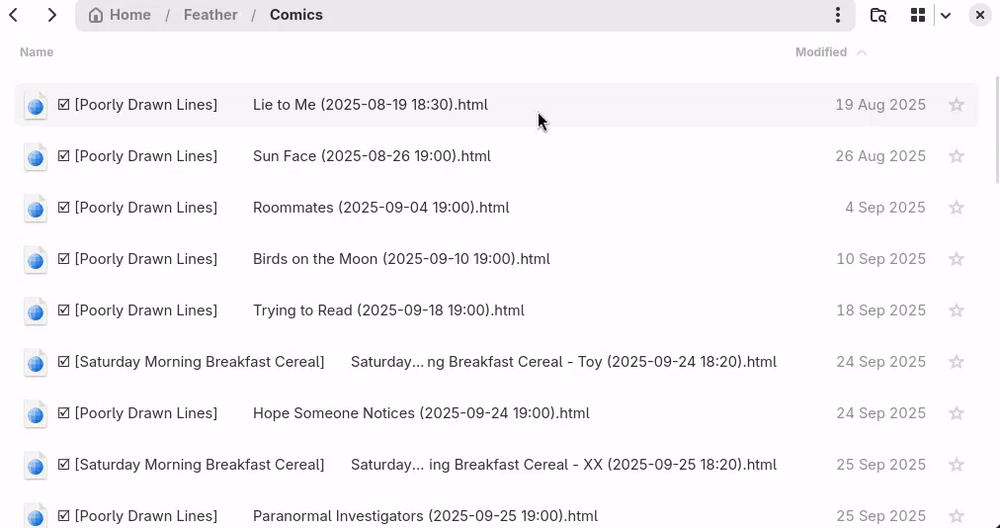
Task: Open the view options dropdown arrow
Action: click(945, 15)
